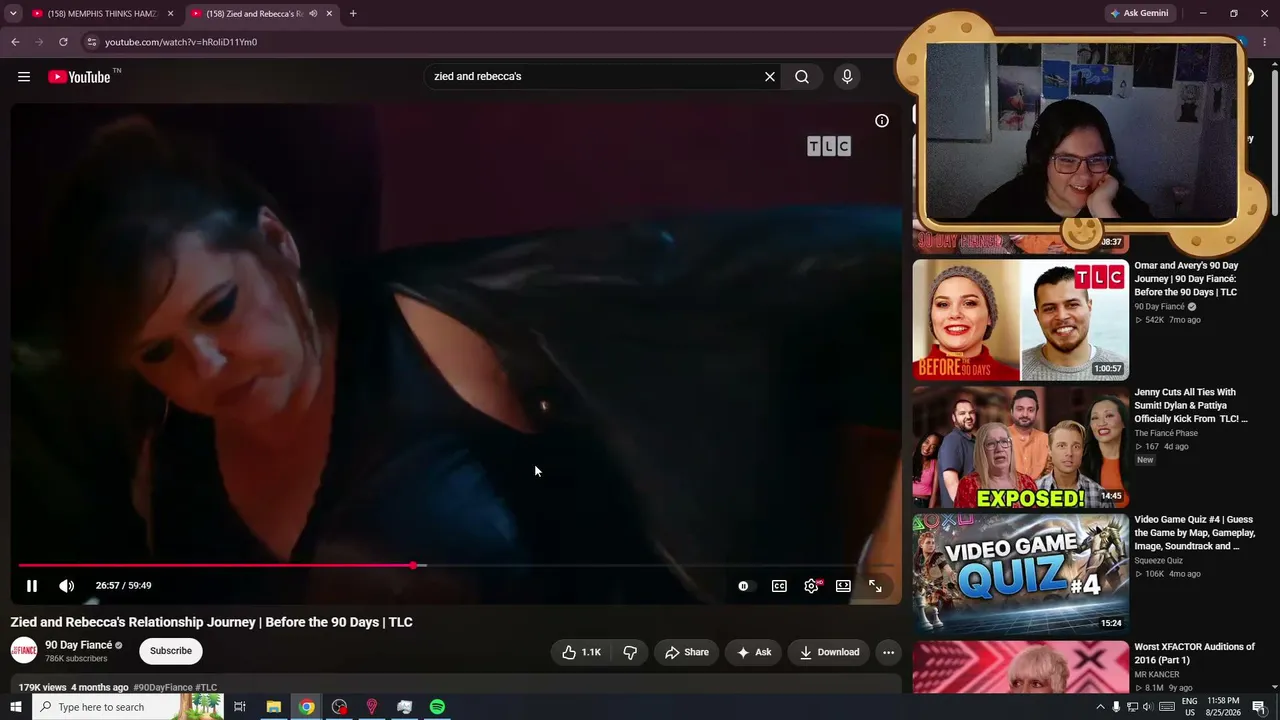
Task: Visit The Fiancé Phase channel
Action: tap(1166, 433)
